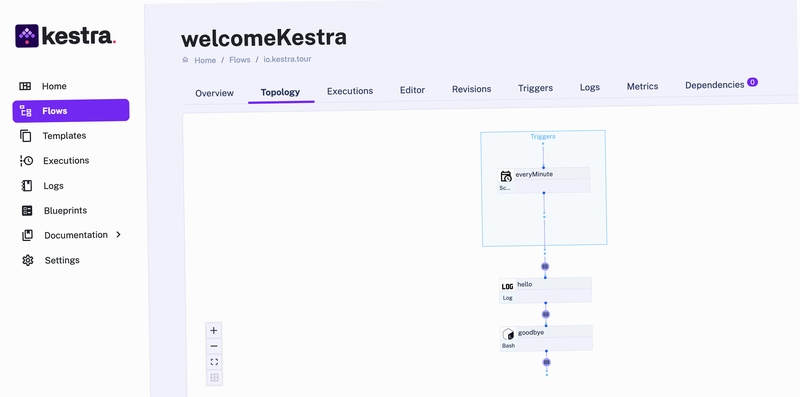Viewport: 800px width, 397px height.
Task: Switch to the Triggers tab
Action: pyautogui.click(x=535, y=88)
